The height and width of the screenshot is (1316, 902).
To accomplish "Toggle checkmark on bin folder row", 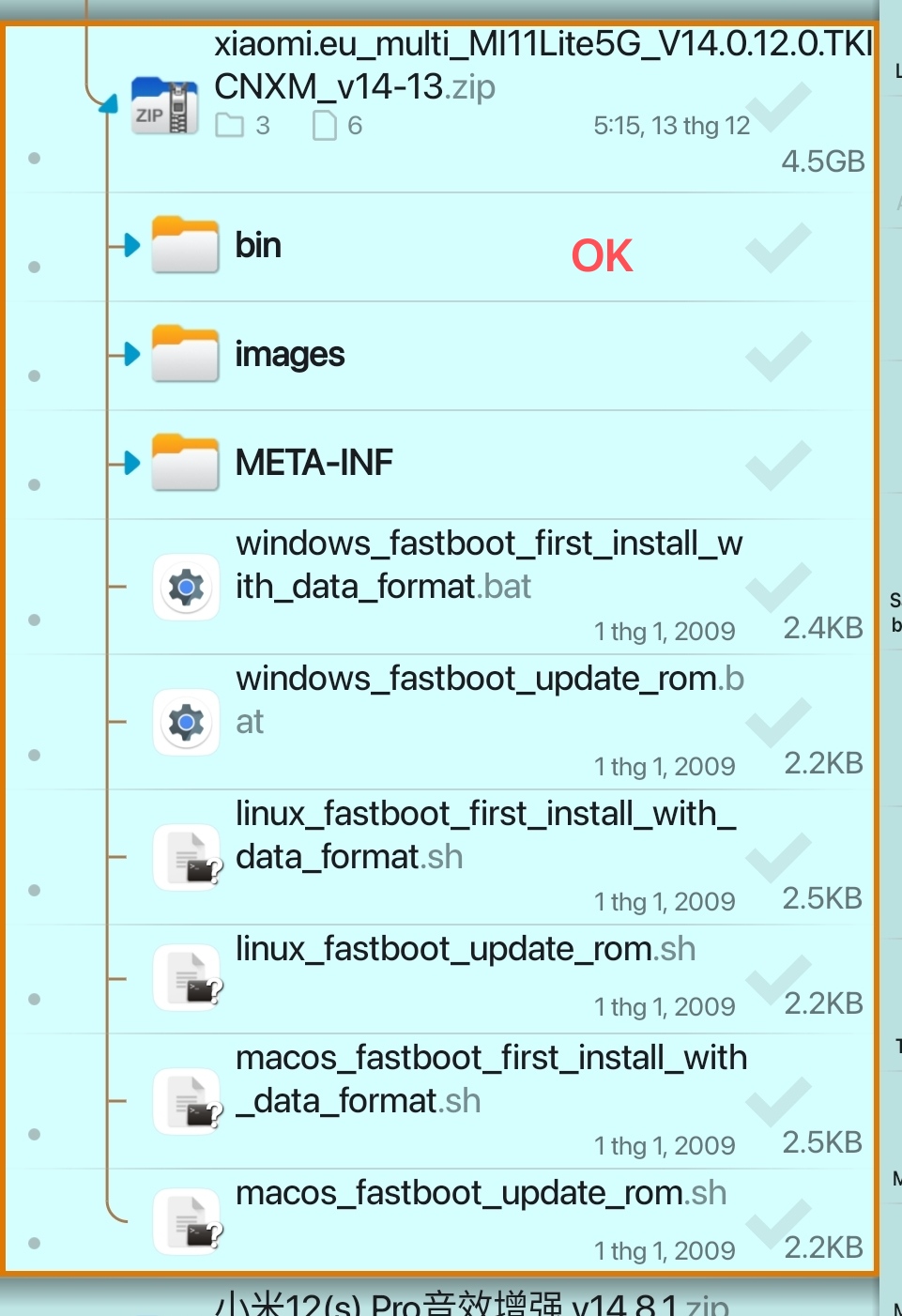I will pyautogui.click(x=778, y=249).
